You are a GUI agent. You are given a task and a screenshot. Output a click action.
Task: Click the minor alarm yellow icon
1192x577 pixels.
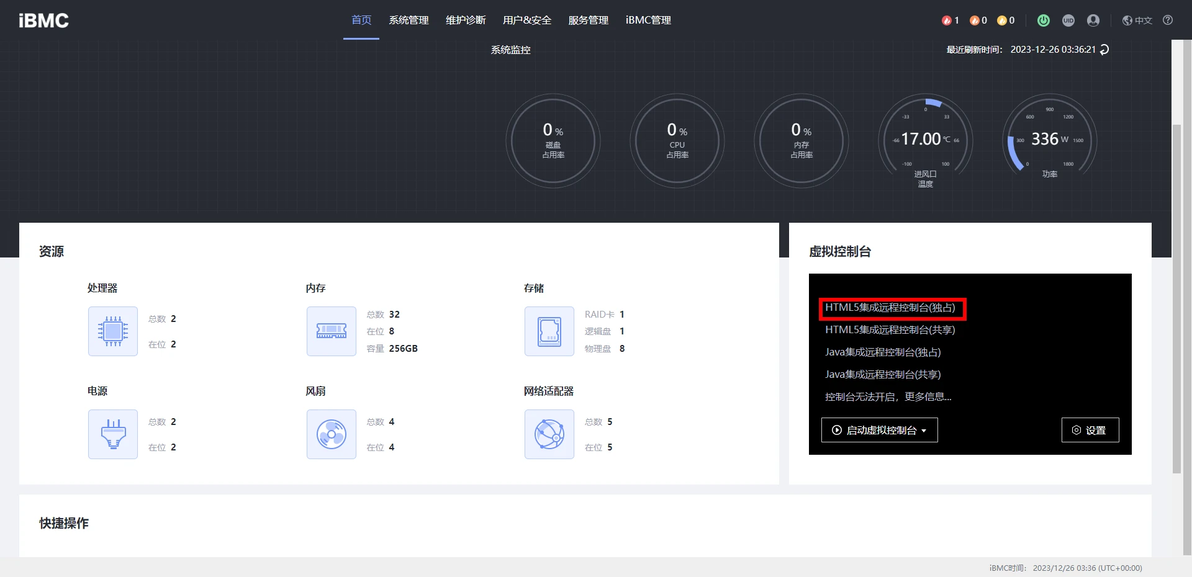pos(1002,21)
